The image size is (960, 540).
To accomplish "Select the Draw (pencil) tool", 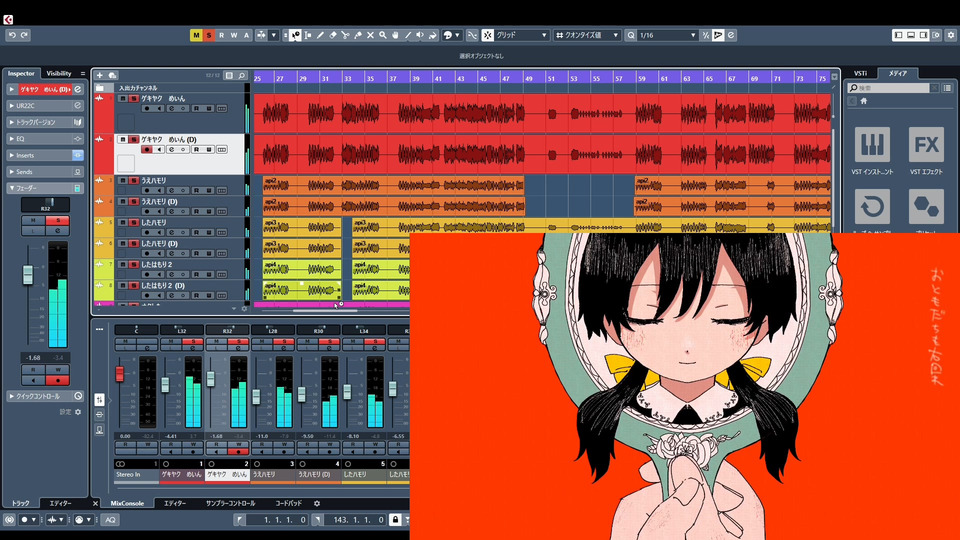I will [x=320, y=36].
